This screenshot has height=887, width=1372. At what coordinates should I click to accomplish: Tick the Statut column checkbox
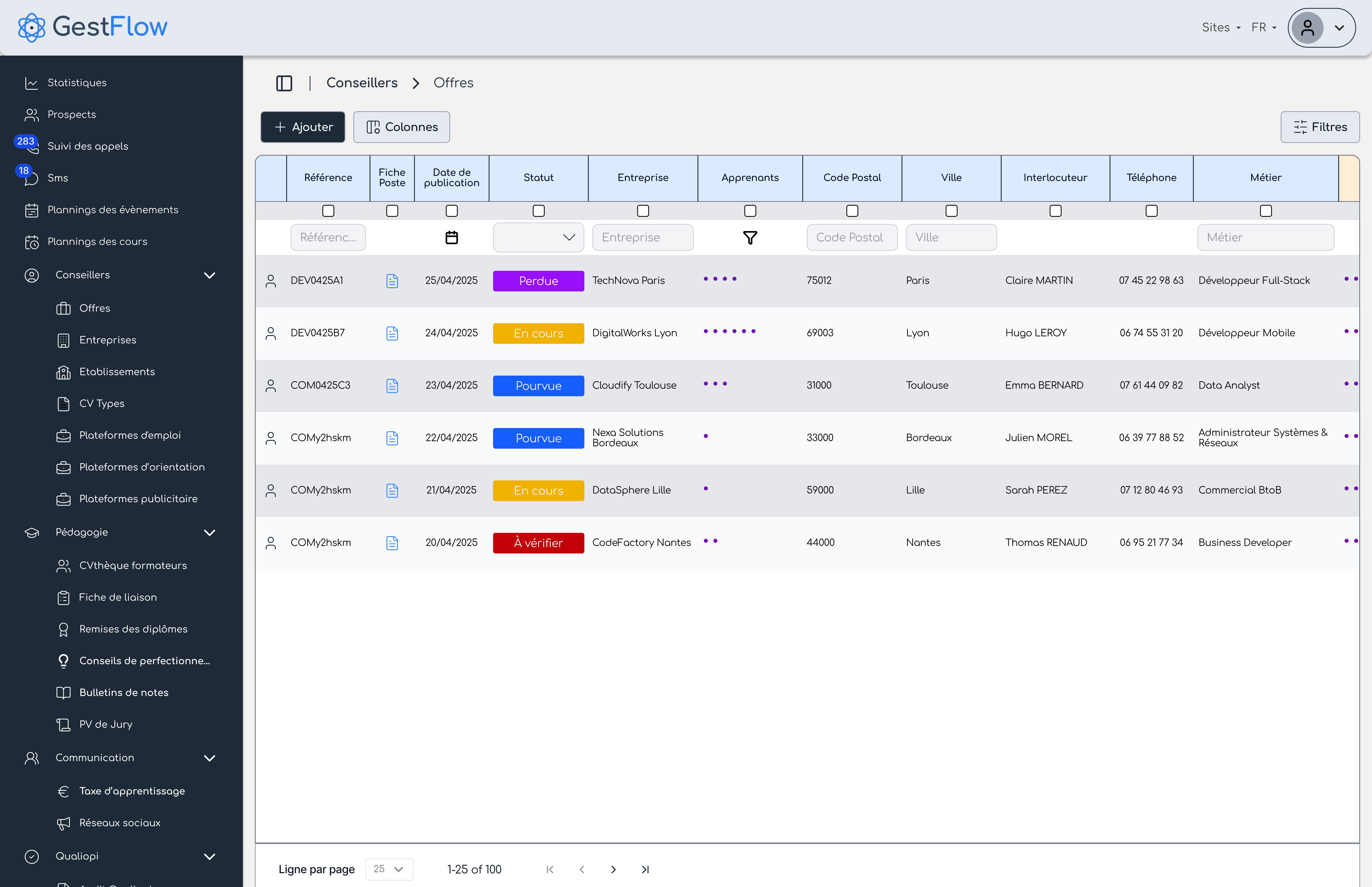pos(538,211)
